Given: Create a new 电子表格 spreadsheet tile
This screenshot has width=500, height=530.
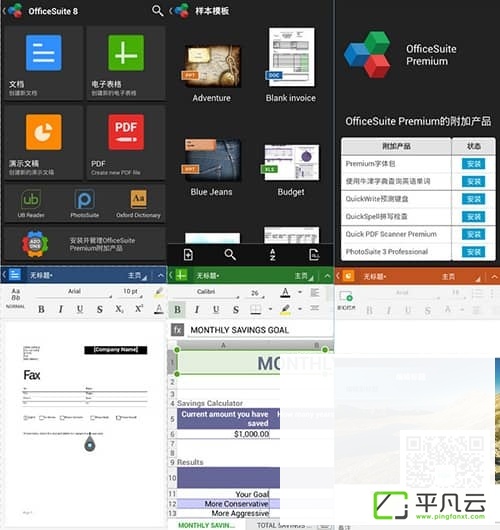Looking at the screenshot, I should [x=126, y=63].
